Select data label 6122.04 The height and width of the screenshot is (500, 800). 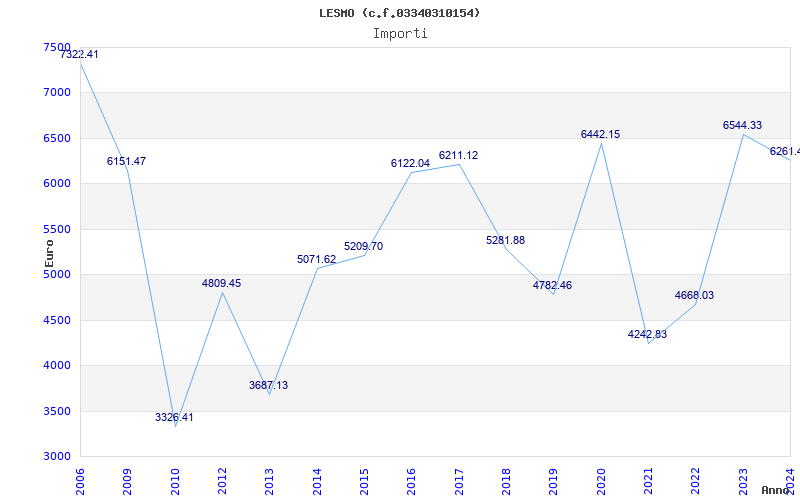pos(410,163)
